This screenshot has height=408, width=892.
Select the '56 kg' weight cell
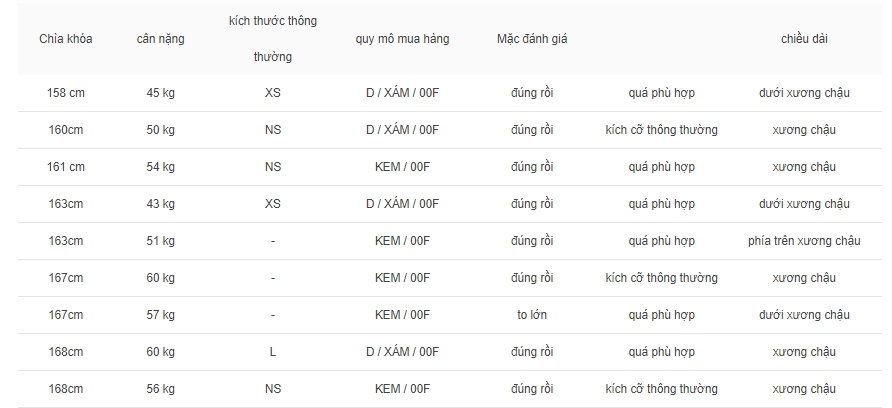click(x=160, y=389)
